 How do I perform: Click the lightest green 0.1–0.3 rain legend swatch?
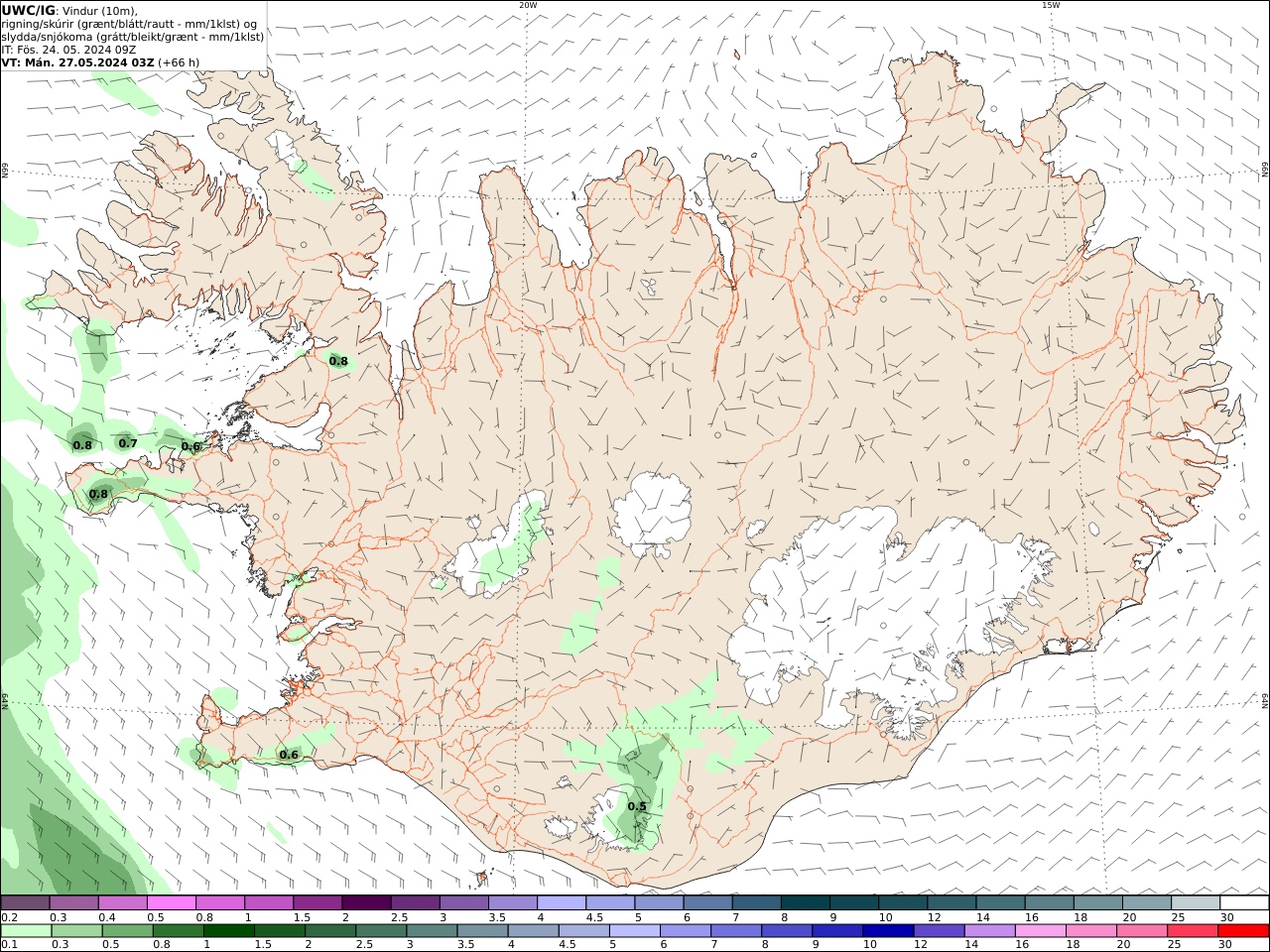(x=26, y=931)
